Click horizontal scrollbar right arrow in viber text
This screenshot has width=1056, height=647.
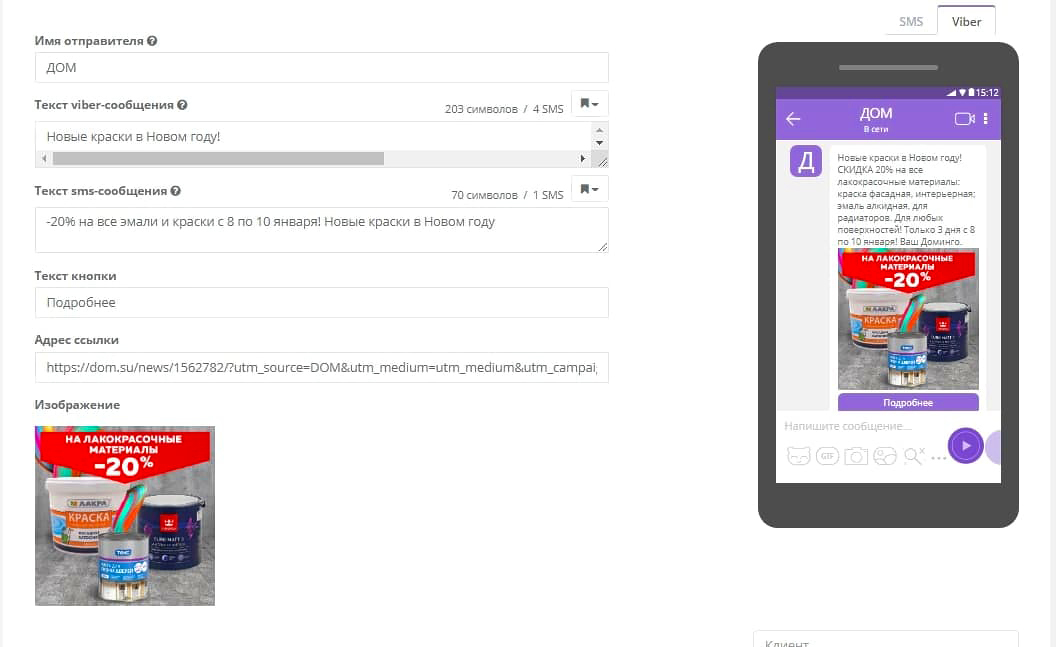583,159
